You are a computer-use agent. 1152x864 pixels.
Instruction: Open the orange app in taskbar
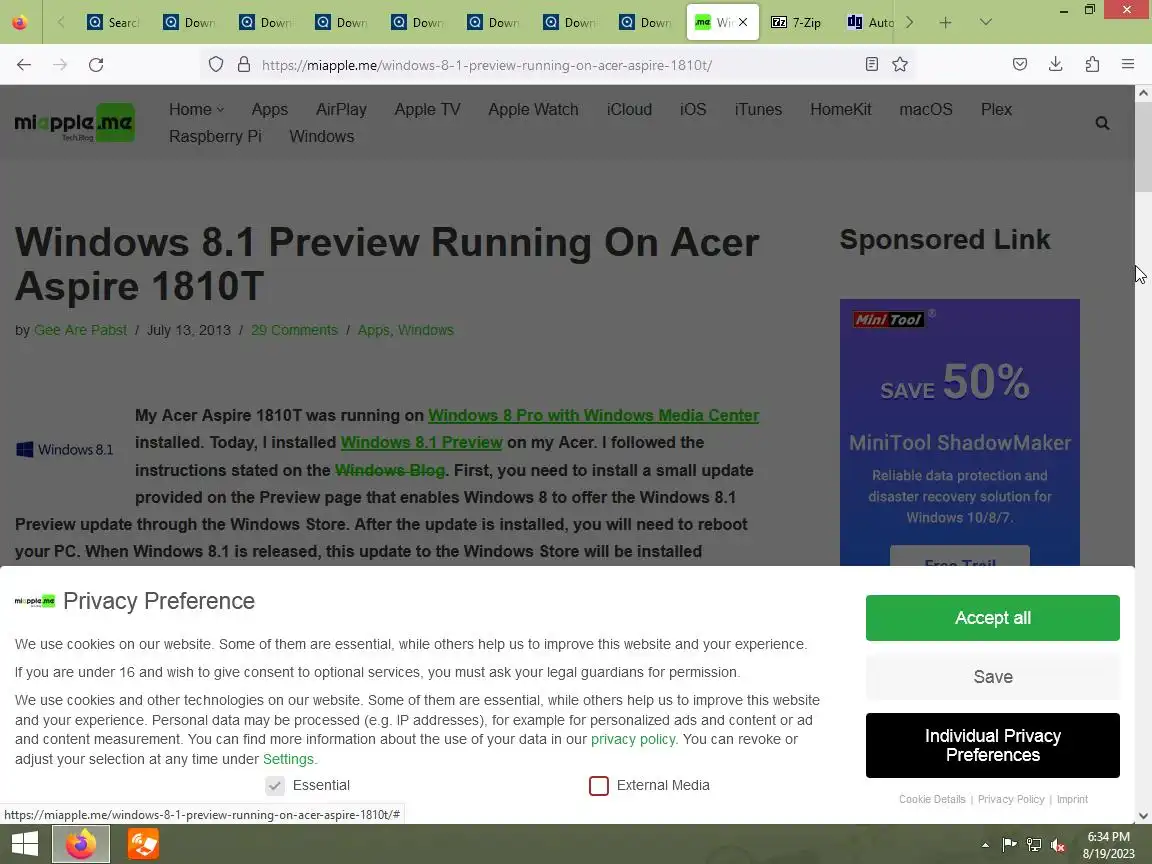143,843
